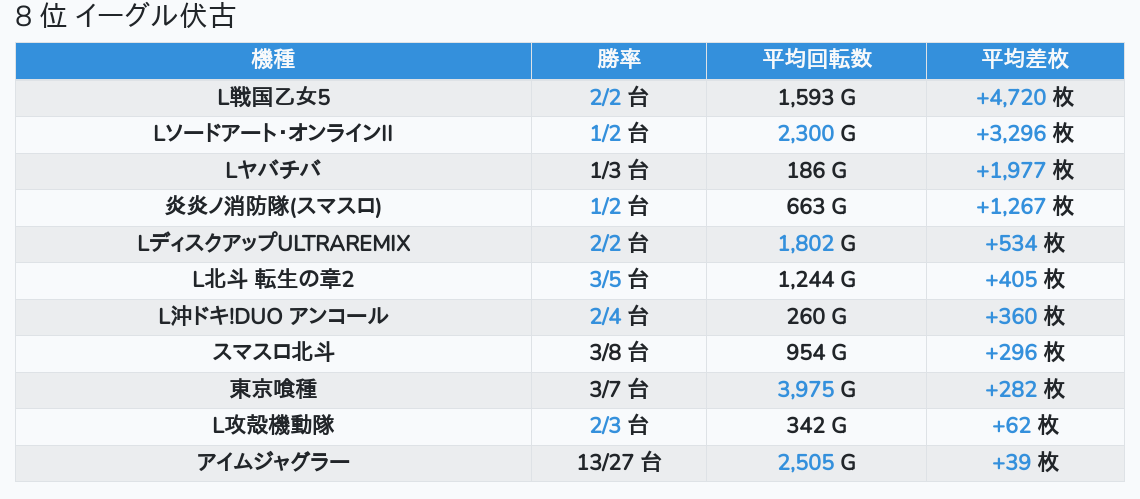Select the スマスロ北斗 machine name
The height and width of the screenshot is (499, 1140).
pyautogui.click(x=273, y=353)
